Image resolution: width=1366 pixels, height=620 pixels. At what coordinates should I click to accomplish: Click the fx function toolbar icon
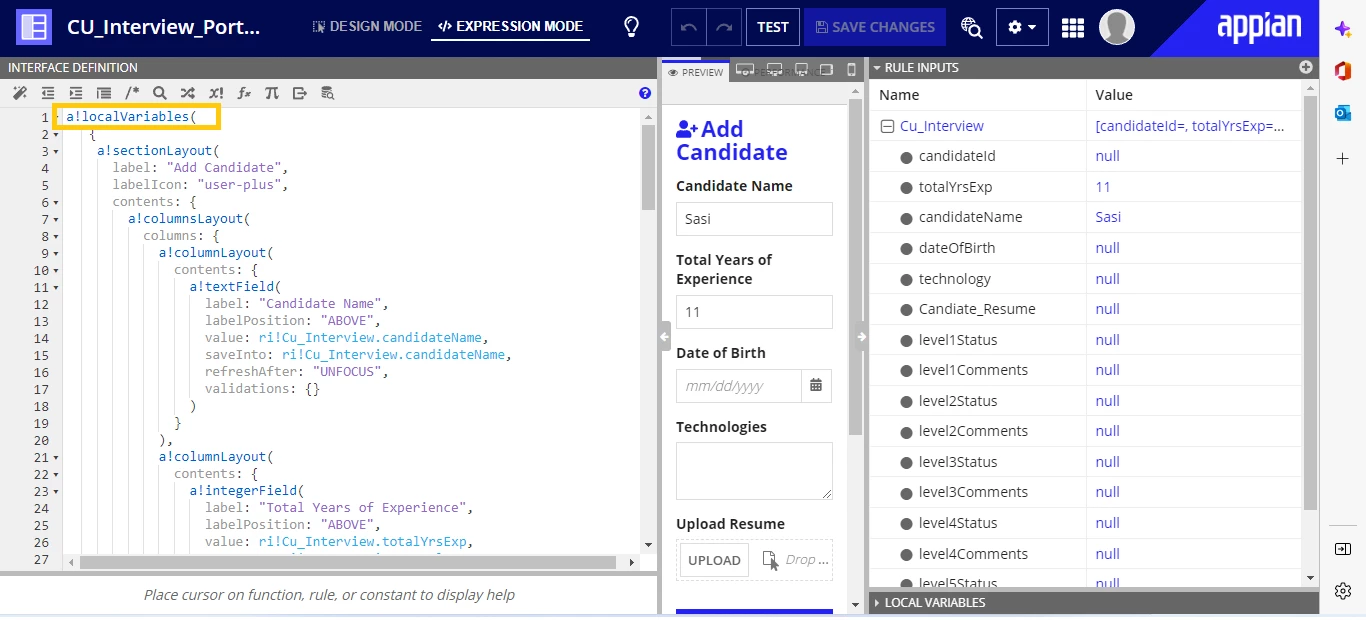[244, 93]
